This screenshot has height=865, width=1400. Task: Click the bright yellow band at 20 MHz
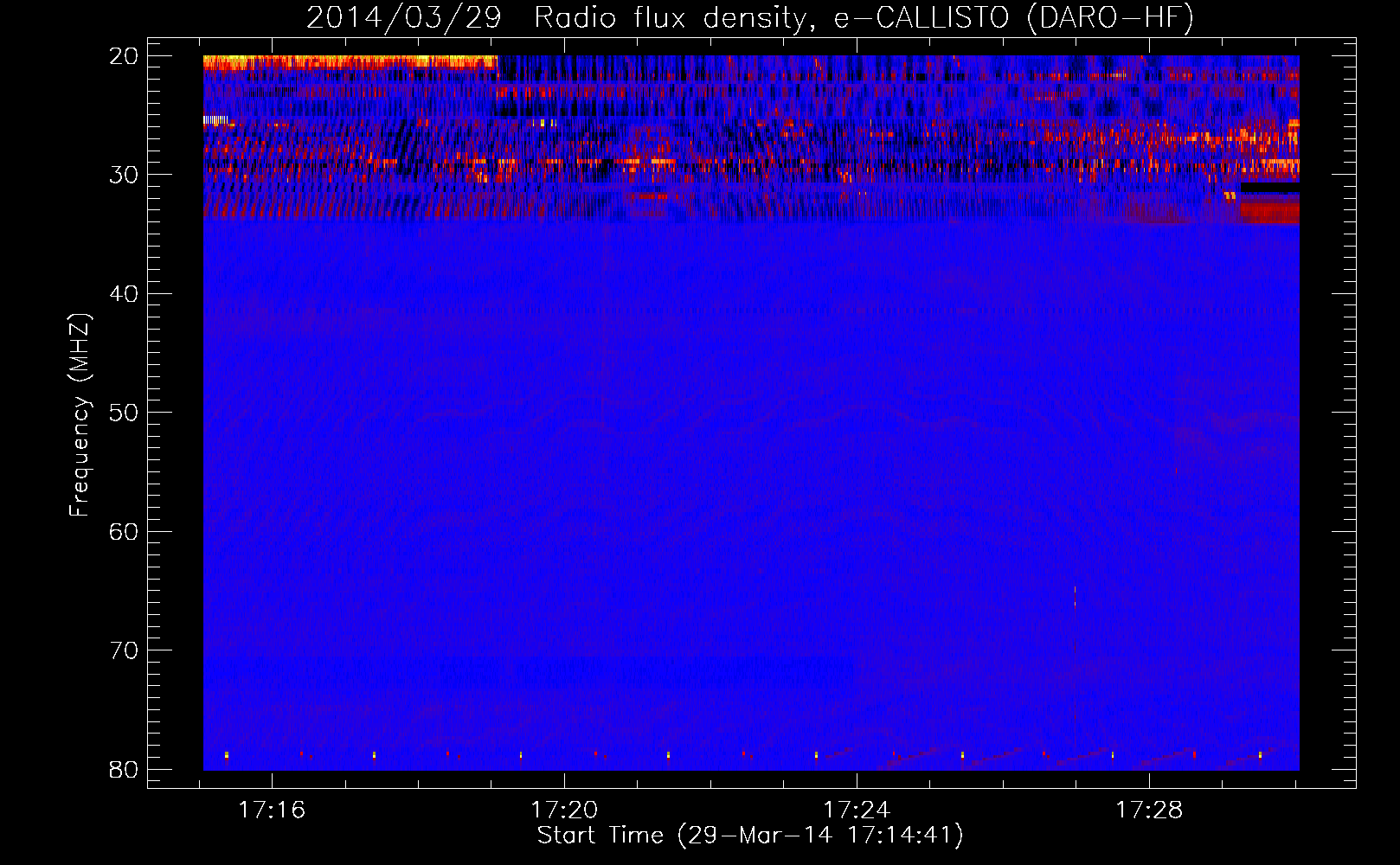point(350,61)
